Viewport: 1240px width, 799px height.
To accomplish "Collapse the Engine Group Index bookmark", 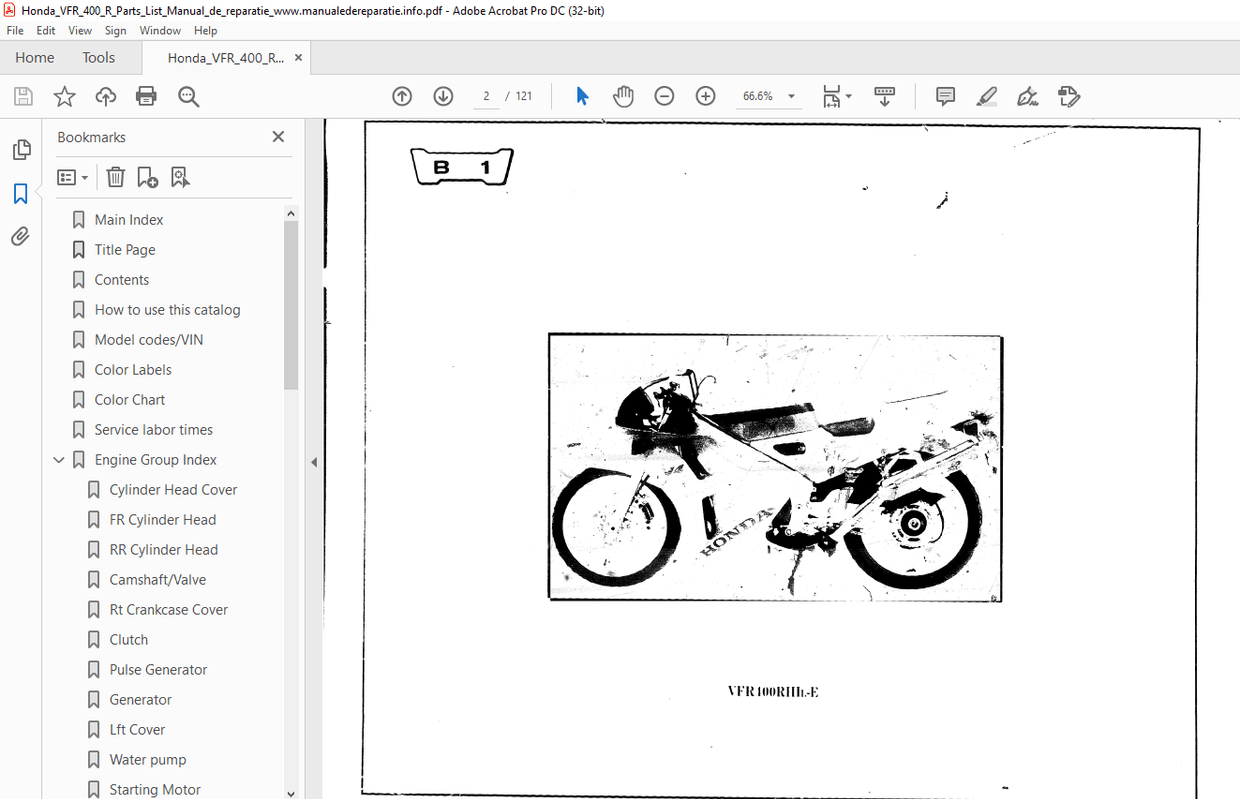I will pyautogui.click(x=58, y=459).
